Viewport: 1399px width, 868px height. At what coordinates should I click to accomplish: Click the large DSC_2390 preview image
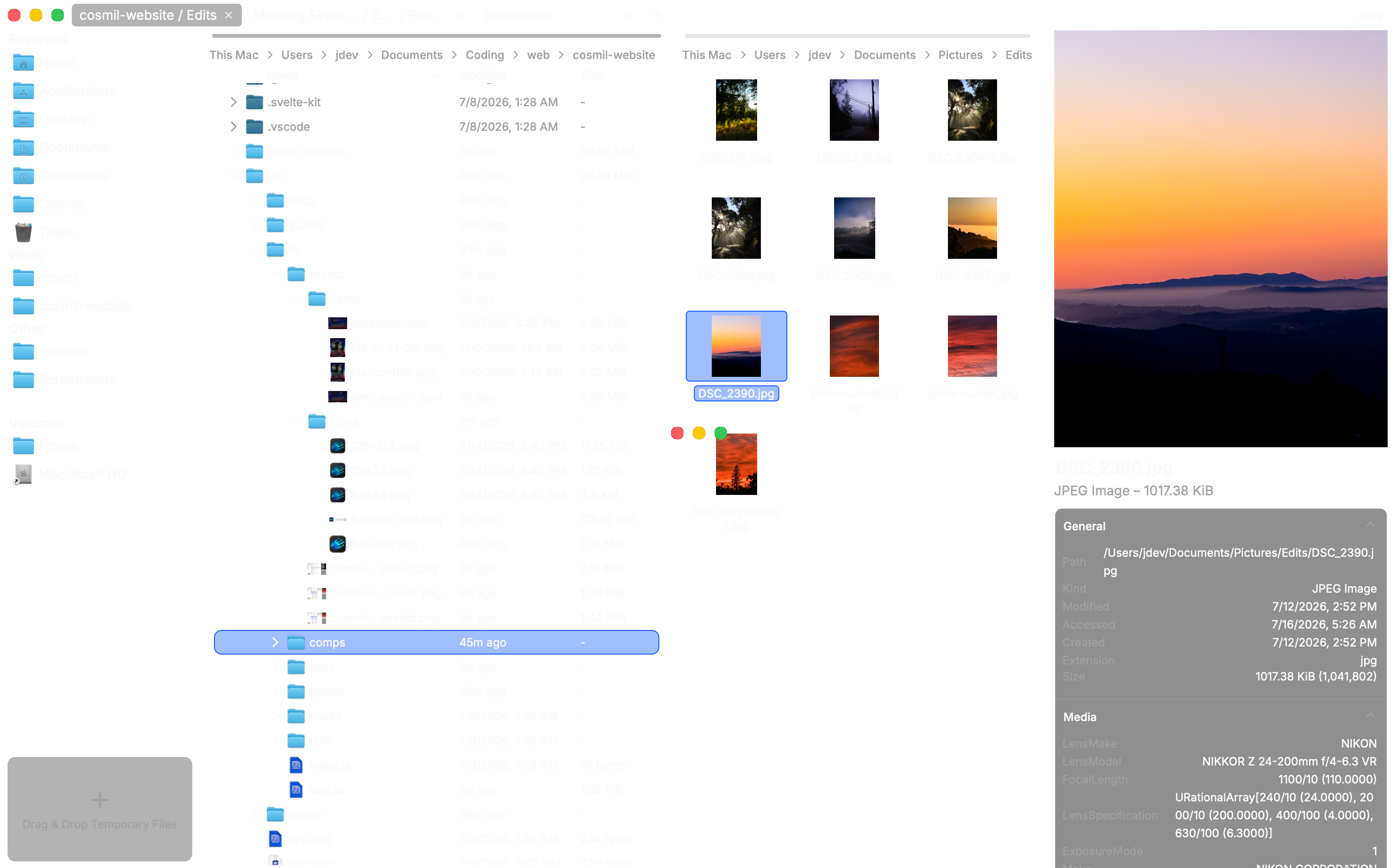1220,239
